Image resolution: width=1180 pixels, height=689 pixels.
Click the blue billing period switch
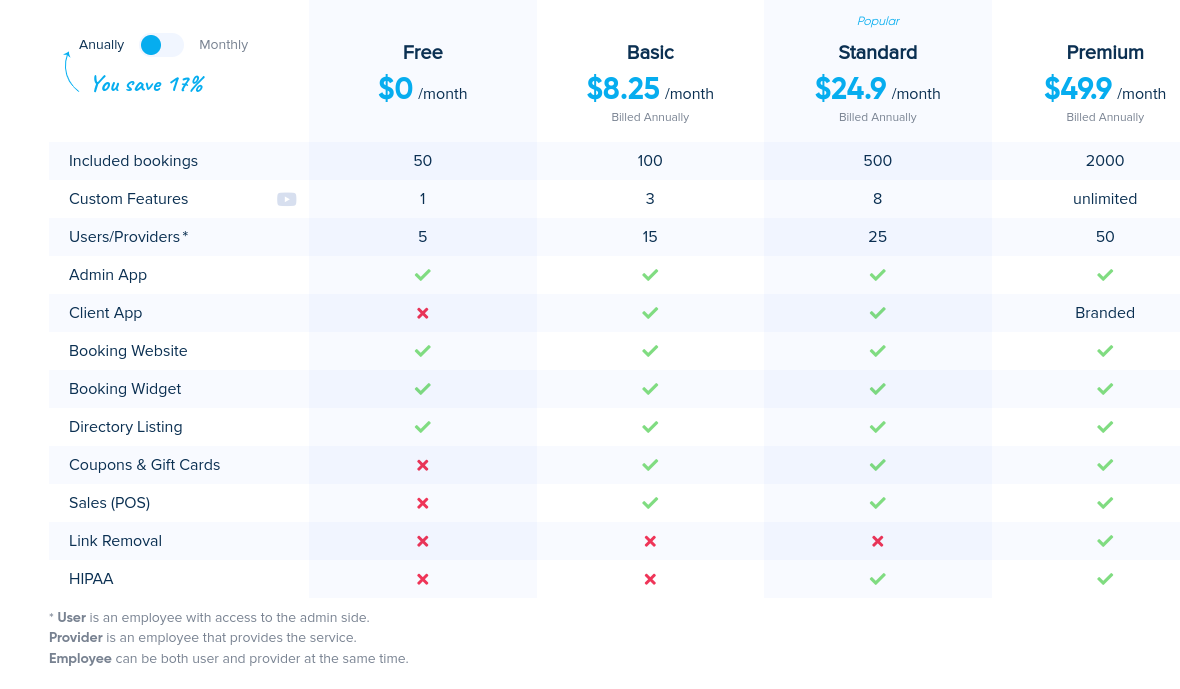click(x=162, y=44)
